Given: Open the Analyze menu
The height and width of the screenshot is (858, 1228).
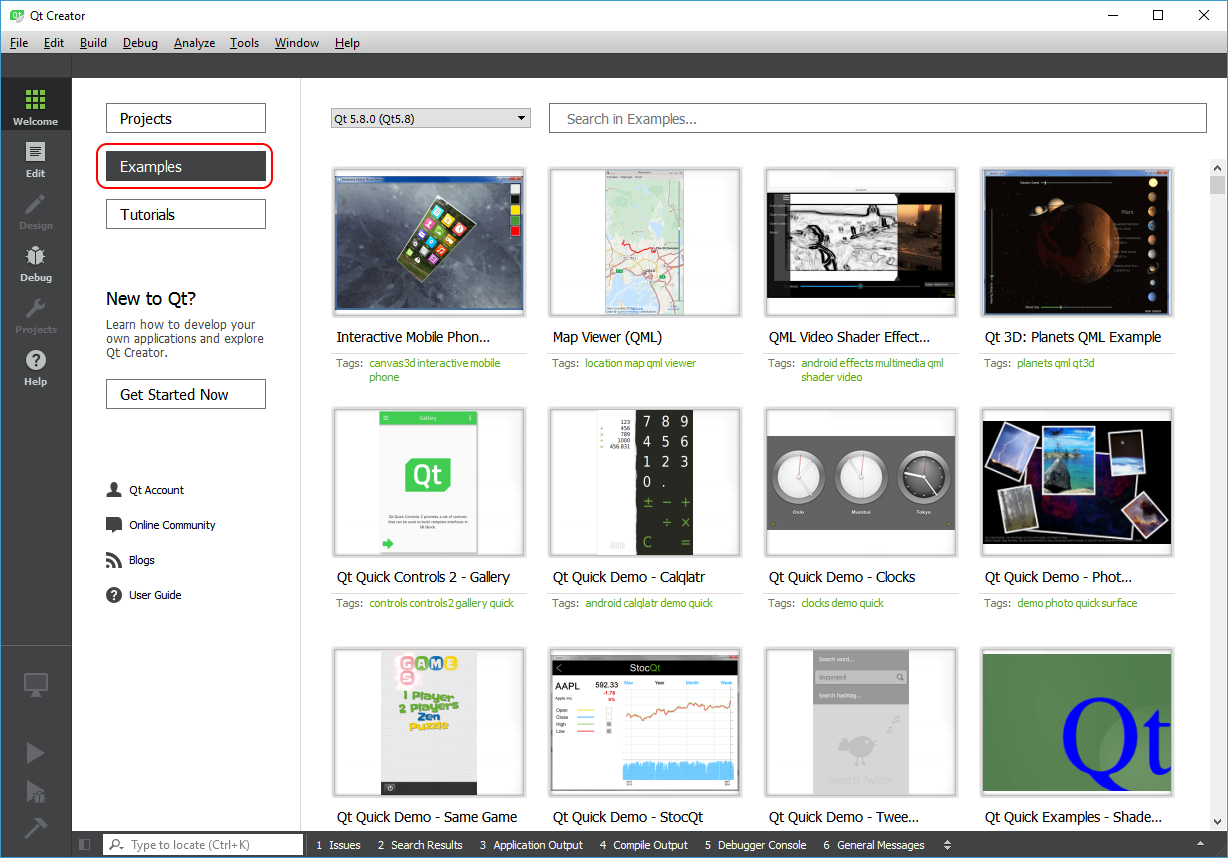Looking at the screenshot, I should point(194,43).
